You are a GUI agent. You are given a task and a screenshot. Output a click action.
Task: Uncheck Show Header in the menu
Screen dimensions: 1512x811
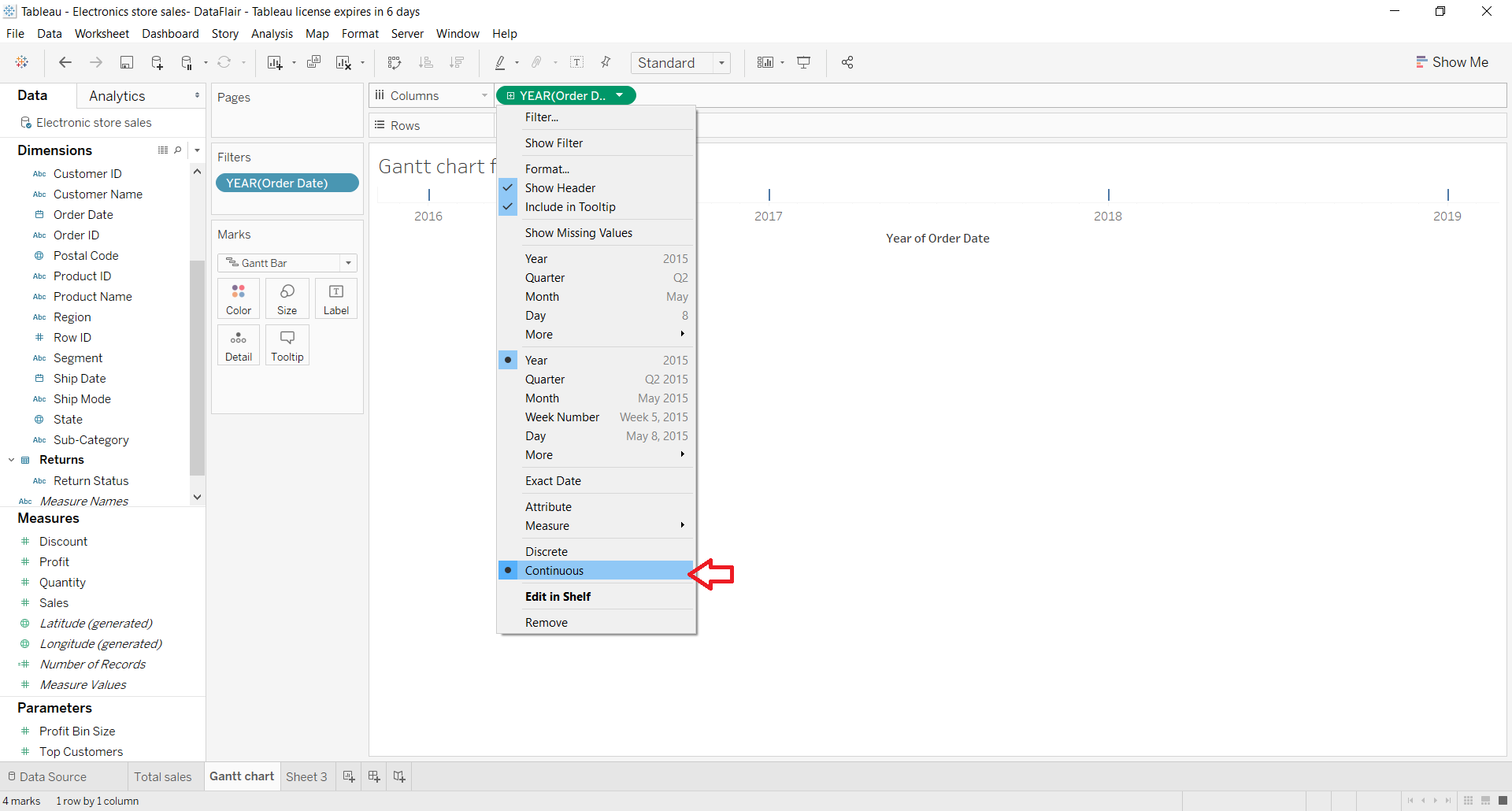click(560, 187)
